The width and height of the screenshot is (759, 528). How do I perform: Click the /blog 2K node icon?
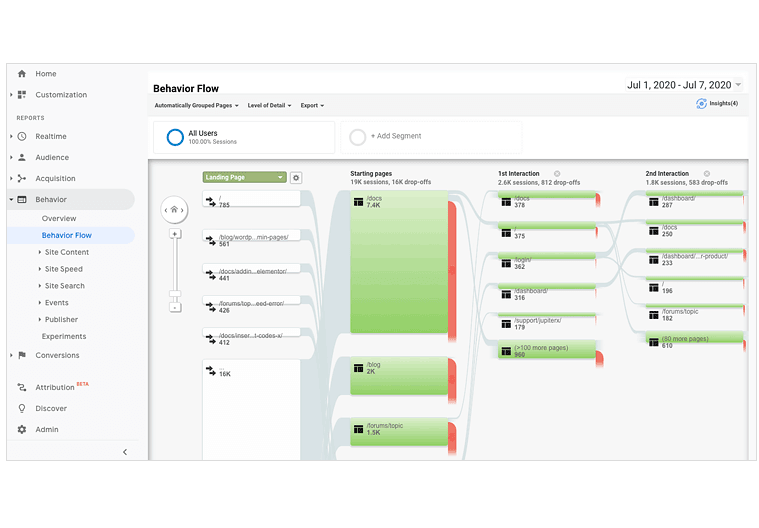(358, 368)
